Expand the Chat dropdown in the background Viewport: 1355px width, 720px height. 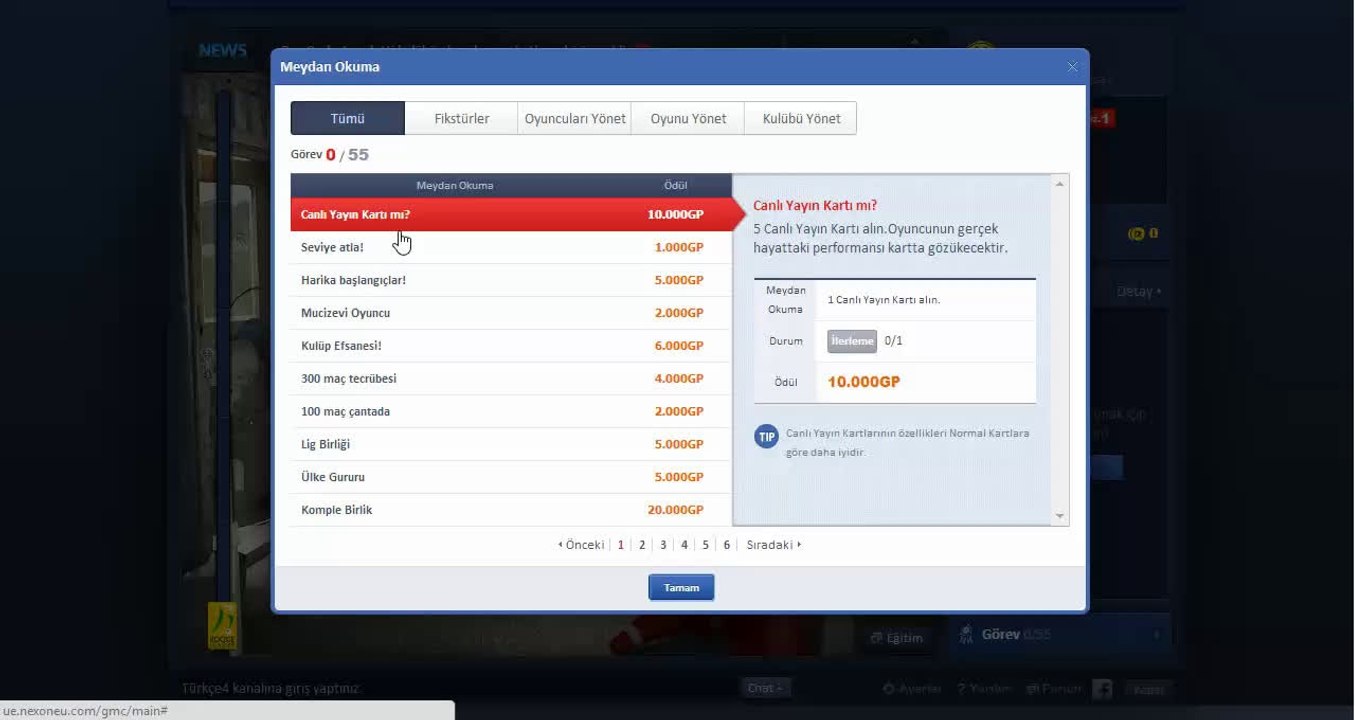pos(764,688)
